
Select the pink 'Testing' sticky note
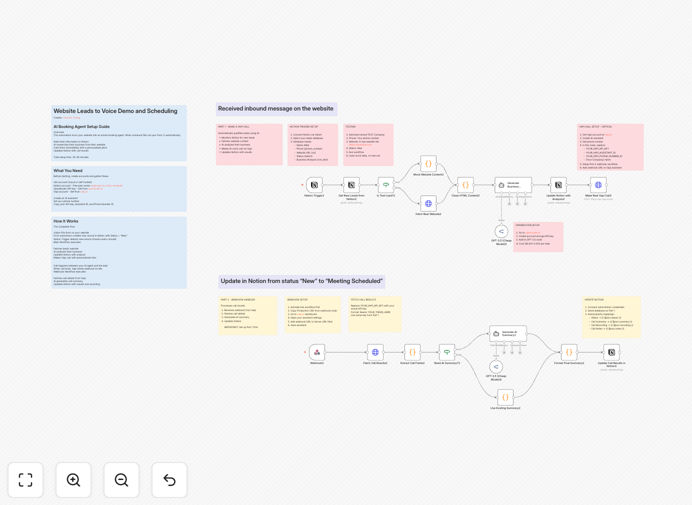pos(368,144)
